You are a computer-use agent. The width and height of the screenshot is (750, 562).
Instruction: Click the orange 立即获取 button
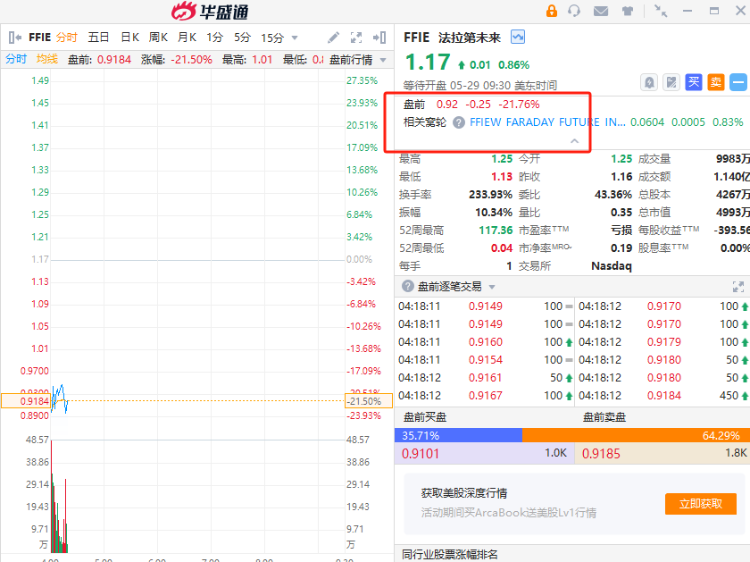click(x=700, y=504)
